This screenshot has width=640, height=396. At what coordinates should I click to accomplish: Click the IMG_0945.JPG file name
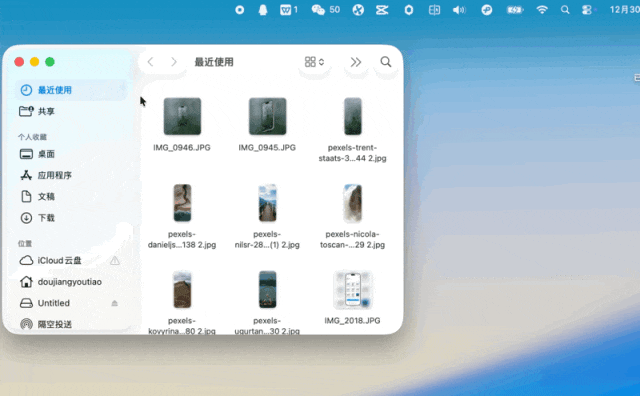[x=267, y=147]
